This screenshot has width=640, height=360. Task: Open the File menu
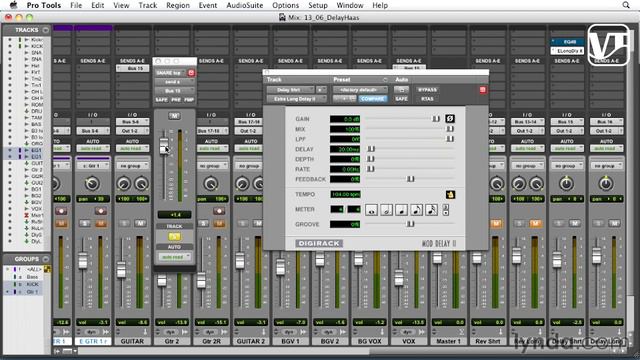coord(76,5)
